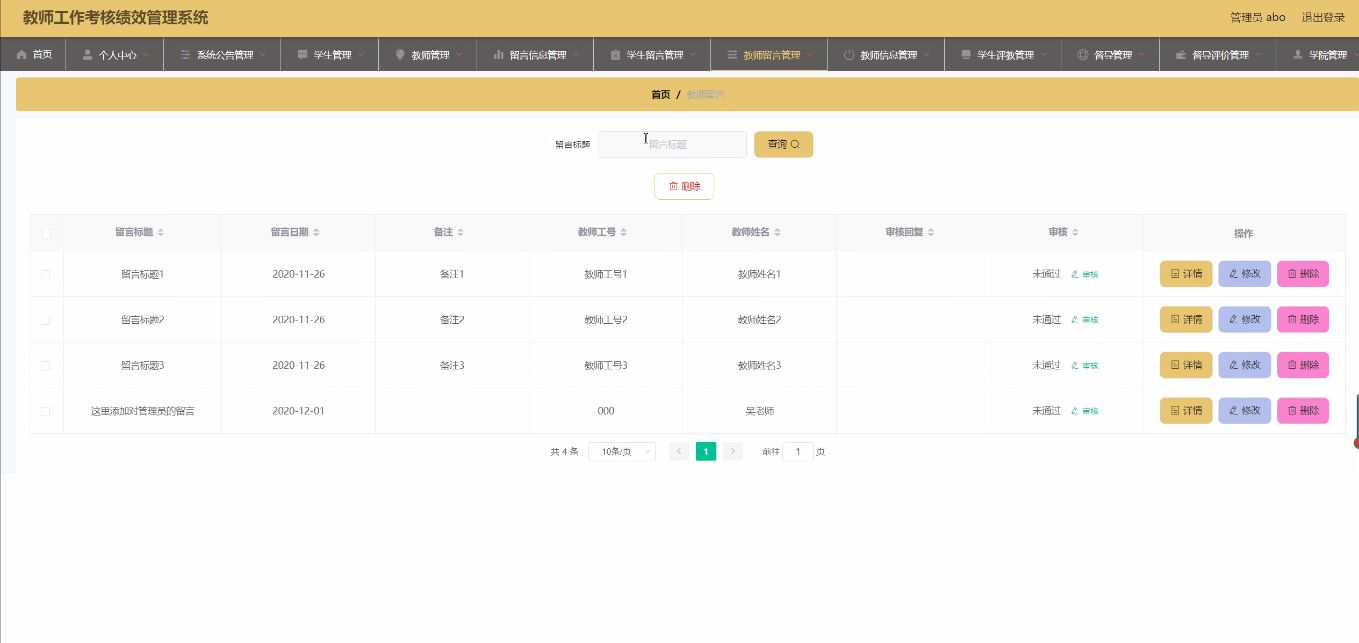The height and width of the screenshot is (643, 1359).
Task: Expand the 个人中心 menu chevron
Action: pos(147,55)
